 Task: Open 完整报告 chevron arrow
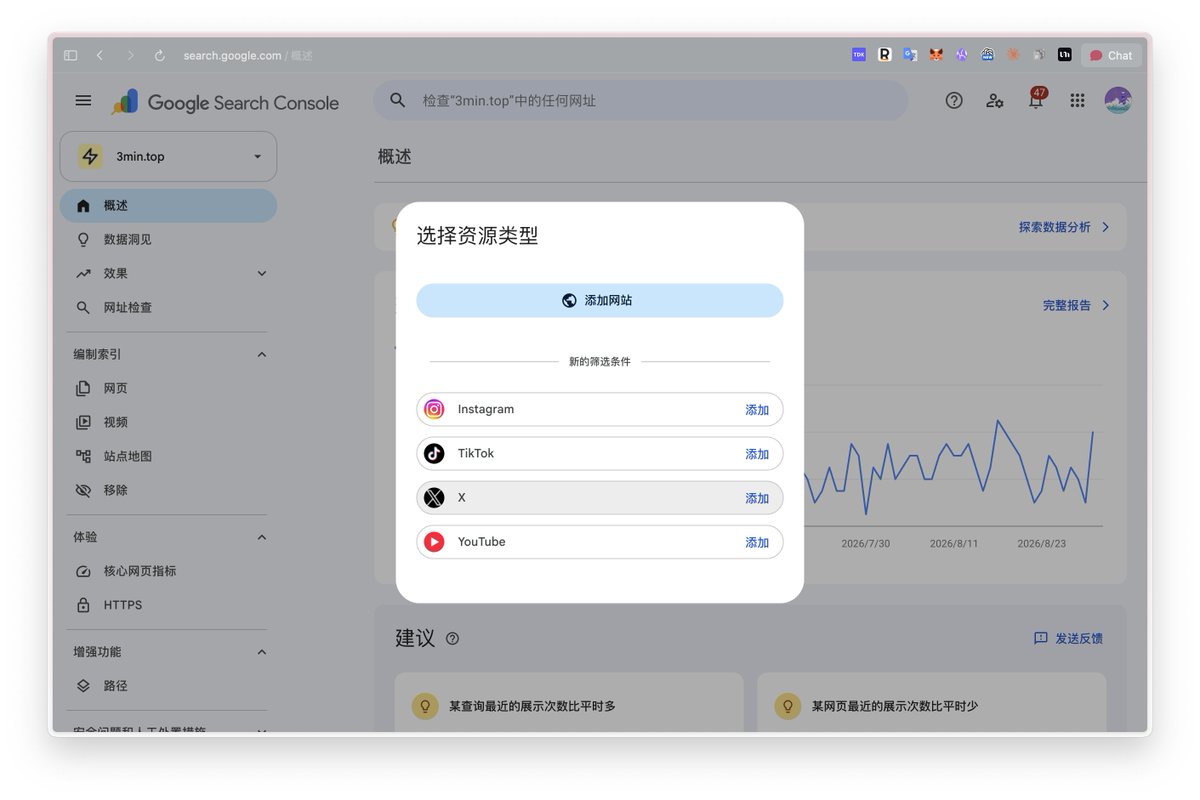1105,305
